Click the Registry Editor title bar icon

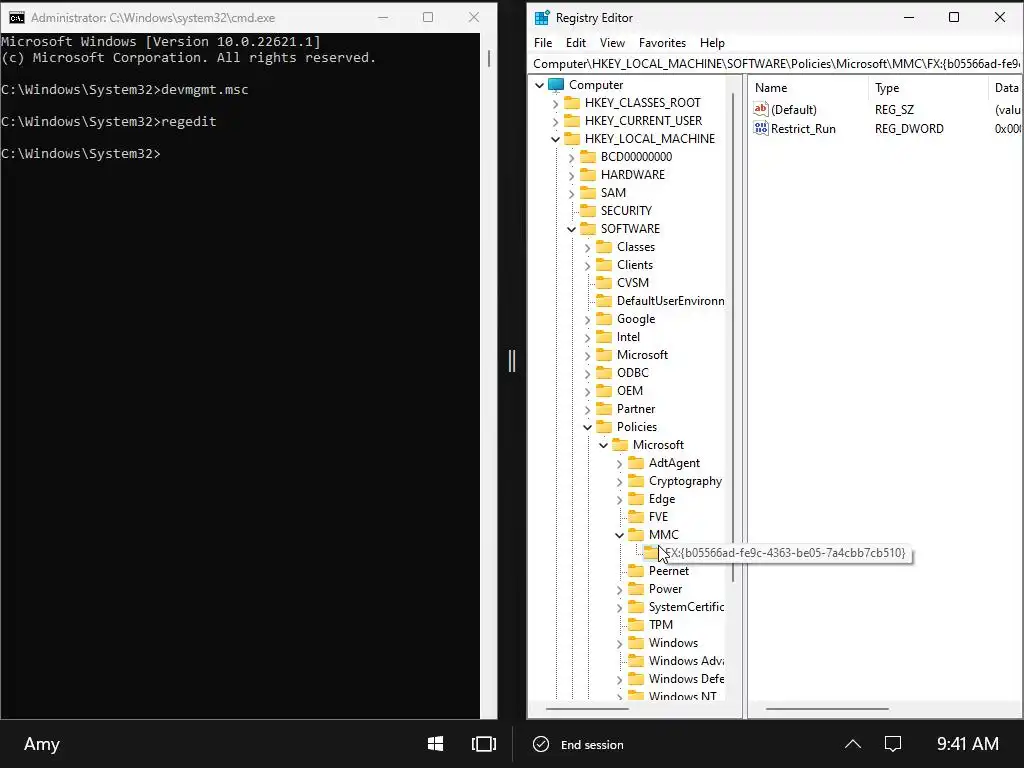pyautogui.click(x=542, y=18)
